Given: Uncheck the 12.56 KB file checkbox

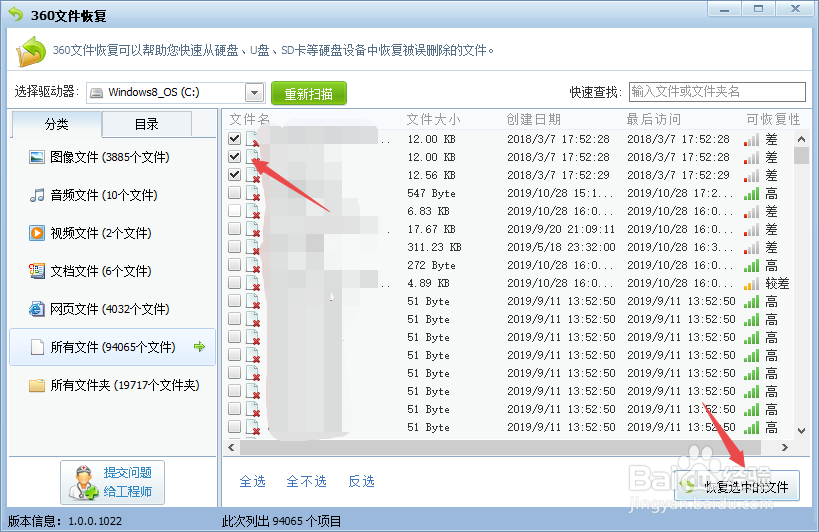Looking at the screenshot, I should 235,174.
